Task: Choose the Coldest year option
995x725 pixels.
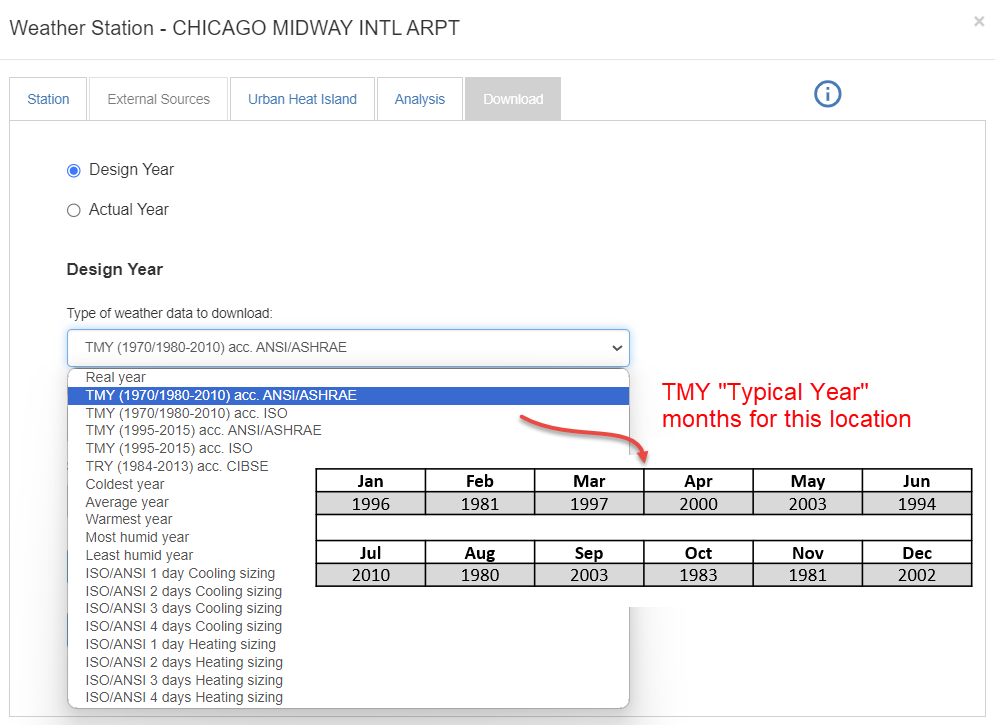Action: (x=125, y=484)
